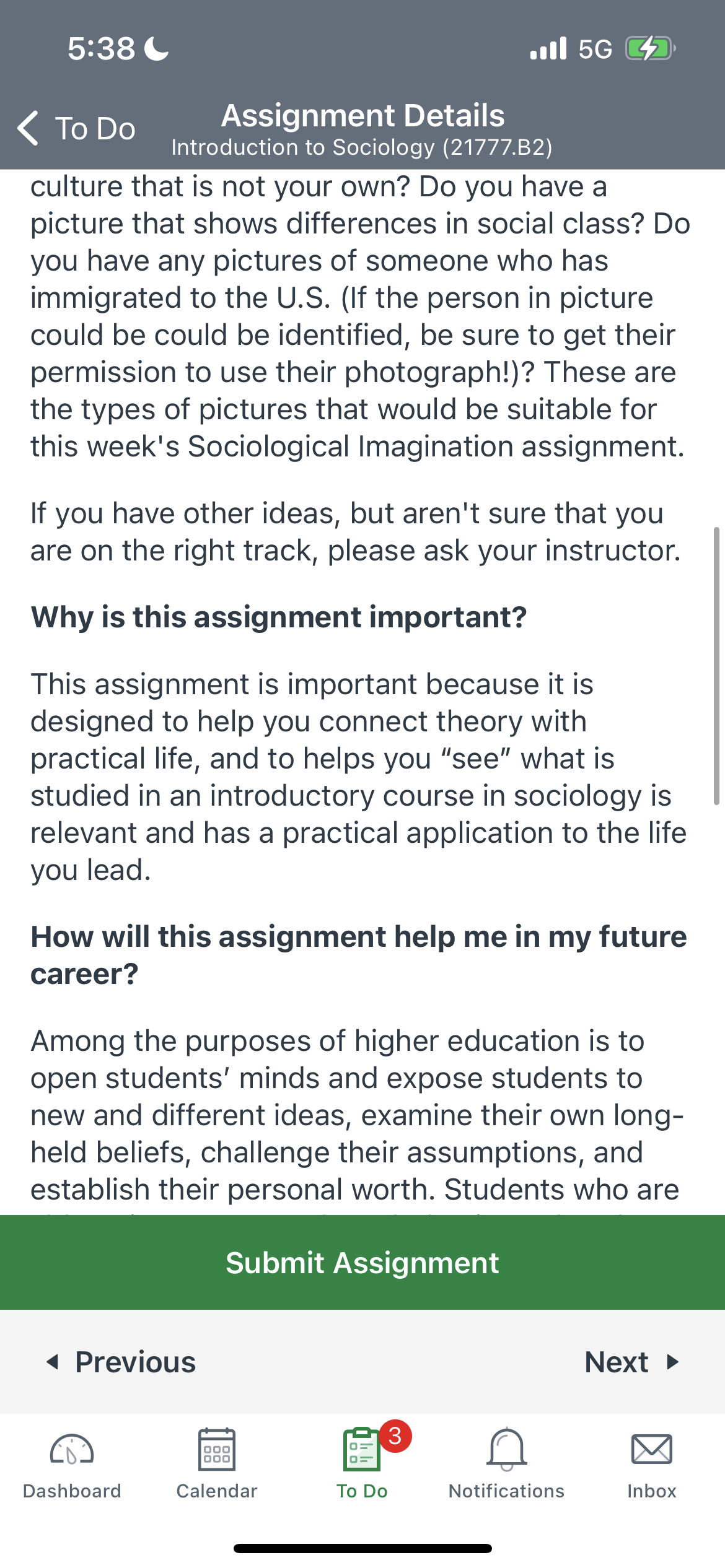
Task: Go to the Next assignment
Action: (632, 1362)
